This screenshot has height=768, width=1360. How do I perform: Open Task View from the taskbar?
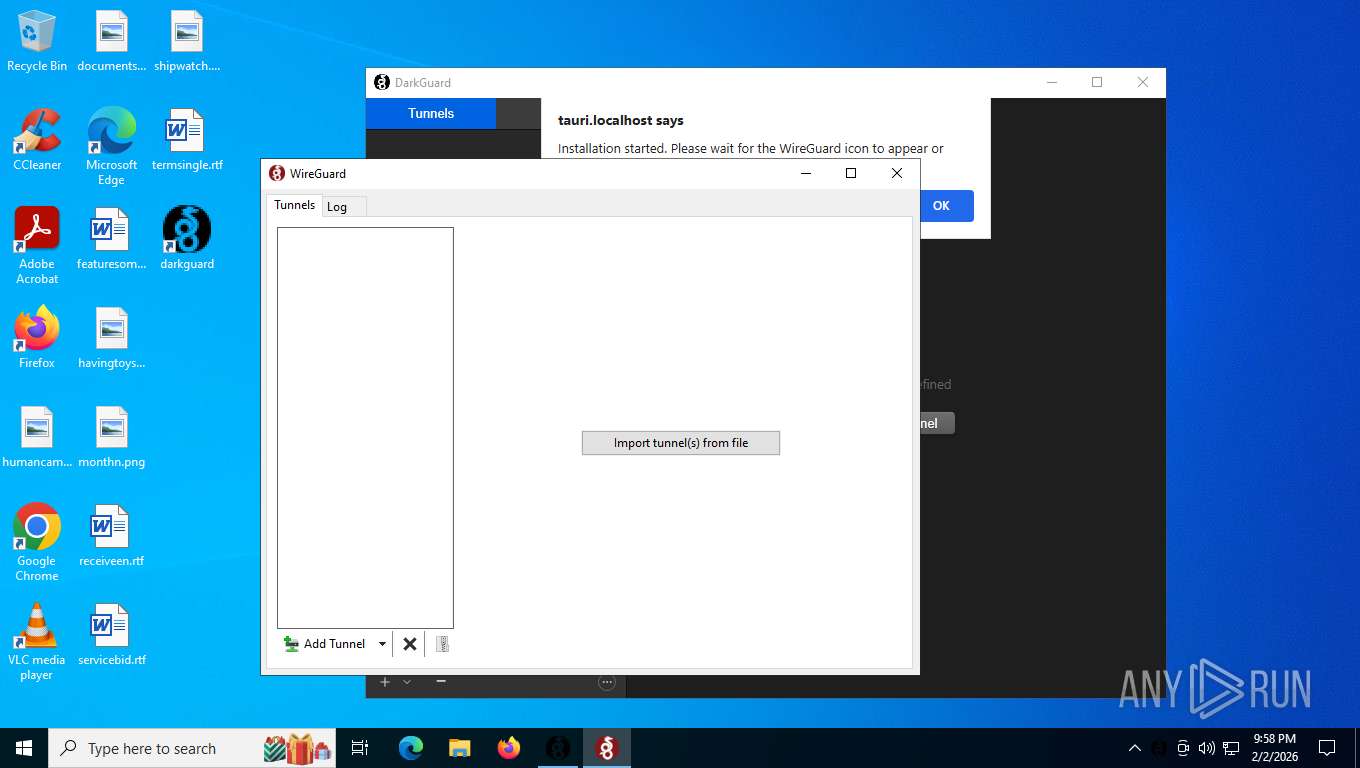(x=360, y=748)
